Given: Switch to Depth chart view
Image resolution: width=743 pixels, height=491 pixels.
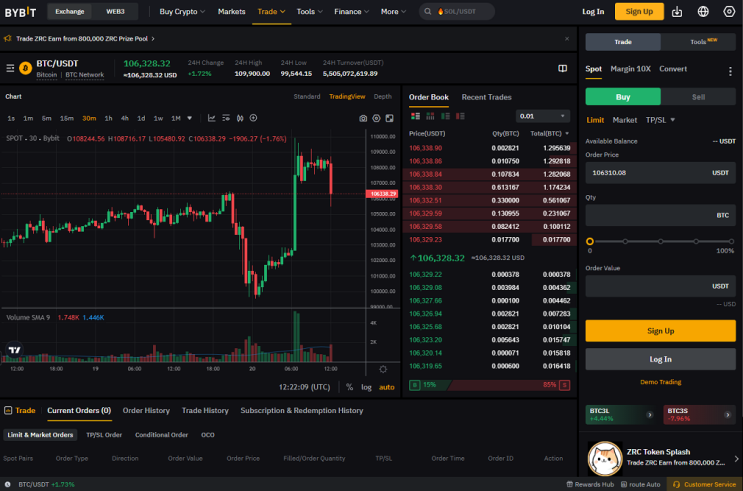Looking at the screenshot, I should point(382,97).
